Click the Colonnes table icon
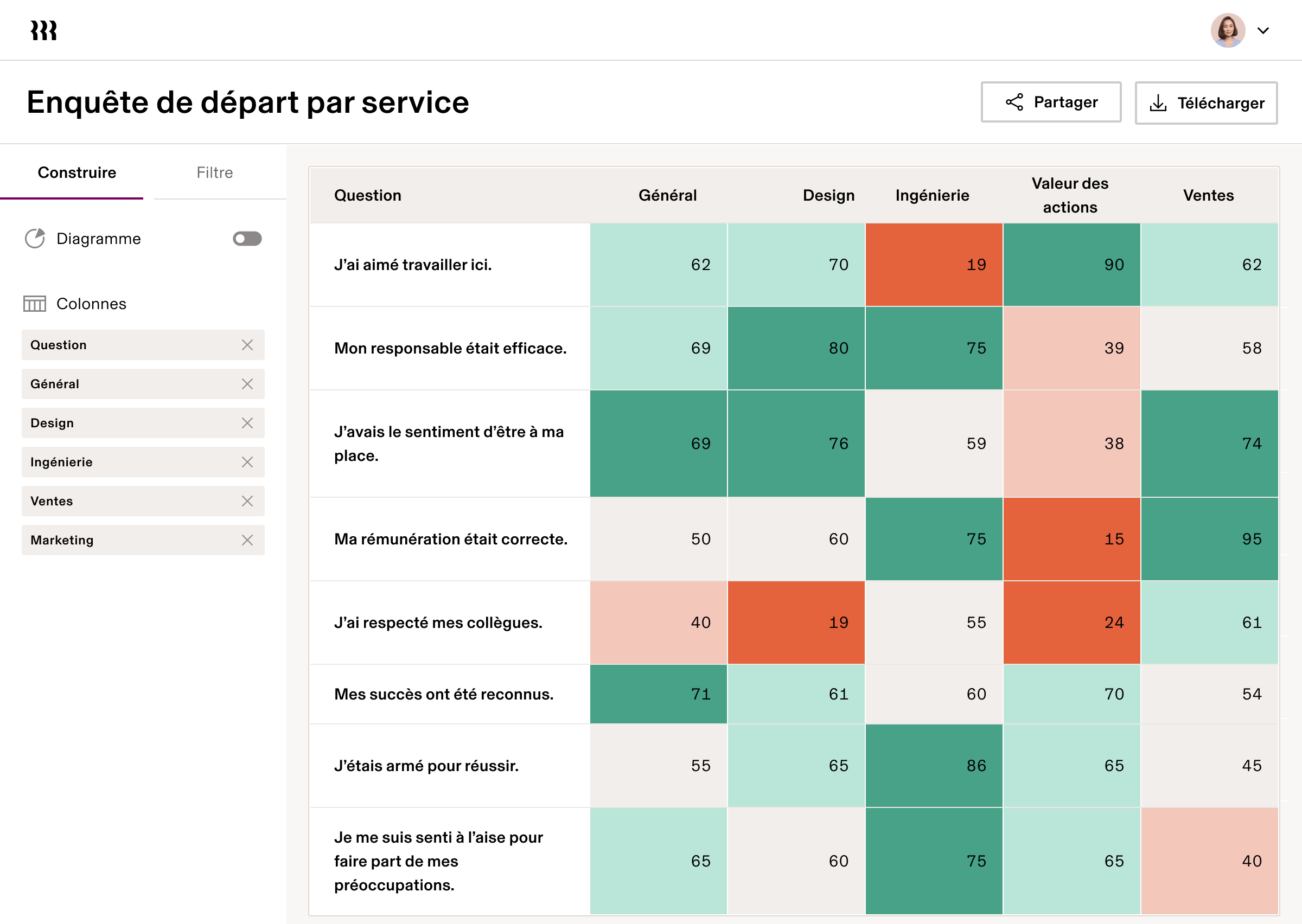Screen dimensions: 1302x924 (x=34, y=304)
